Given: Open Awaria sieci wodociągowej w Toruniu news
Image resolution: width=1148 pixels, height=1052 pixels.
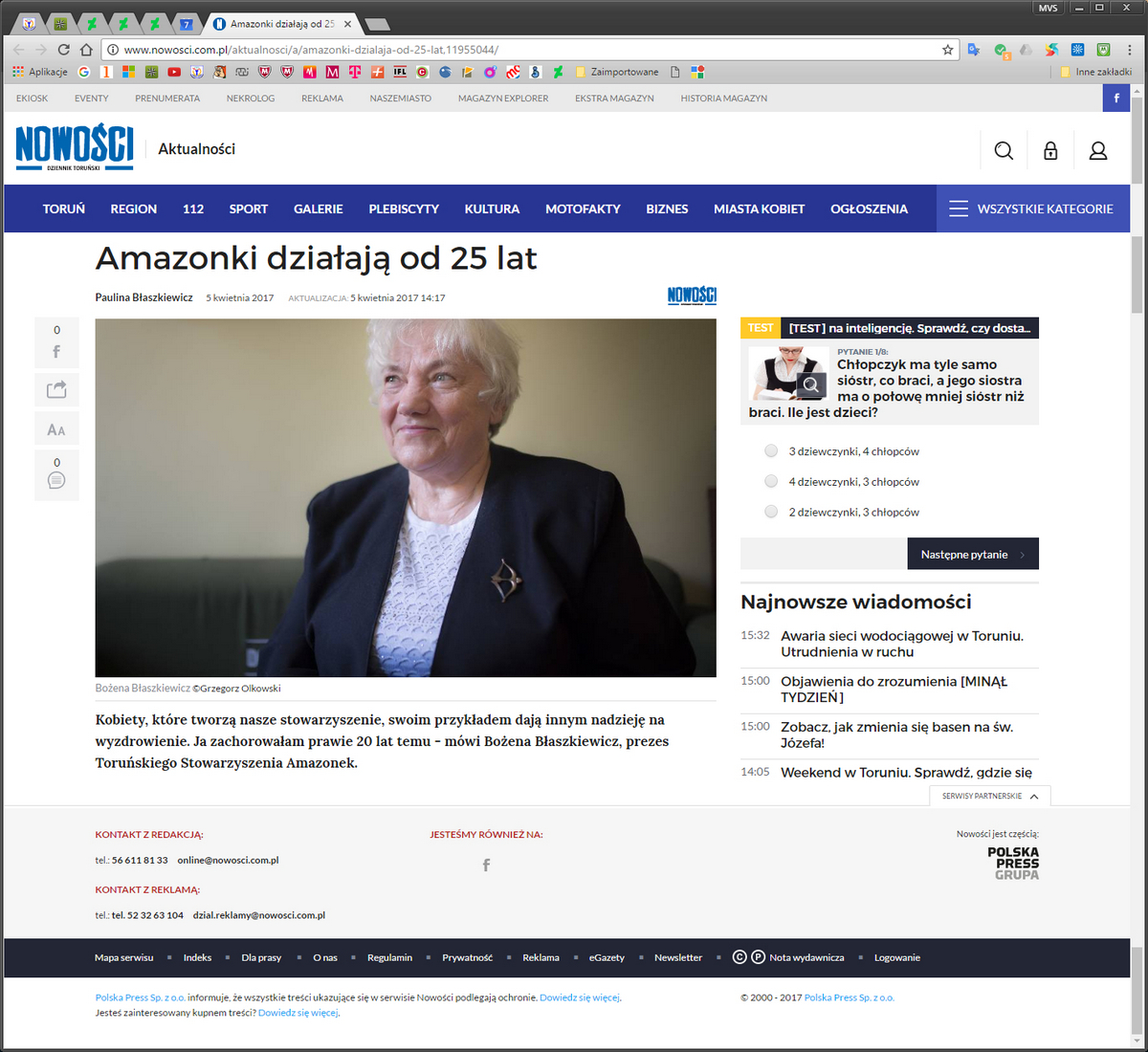Looking at the screenshot, I should (902, 644).
